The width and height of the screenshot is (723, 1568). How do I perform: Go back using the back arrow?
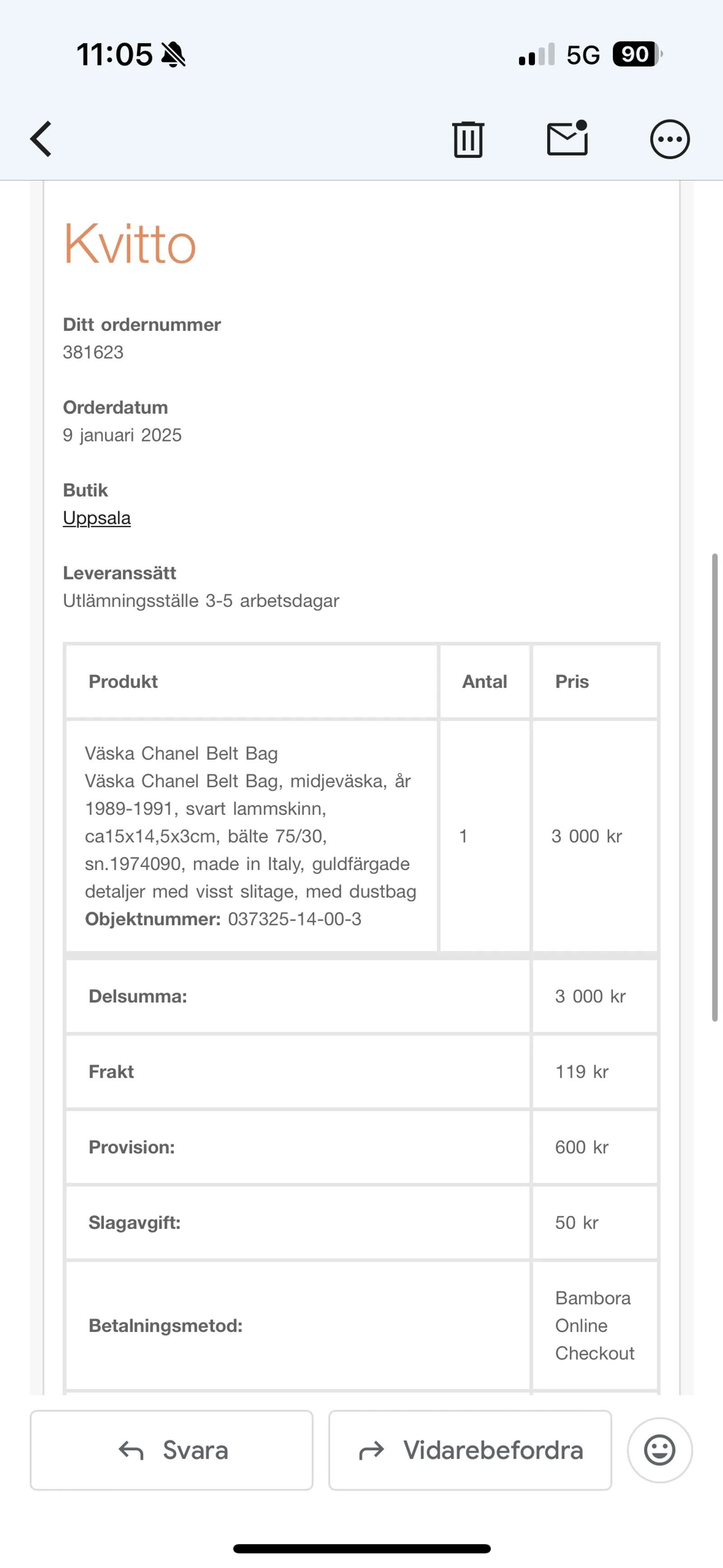click(42, 139)
